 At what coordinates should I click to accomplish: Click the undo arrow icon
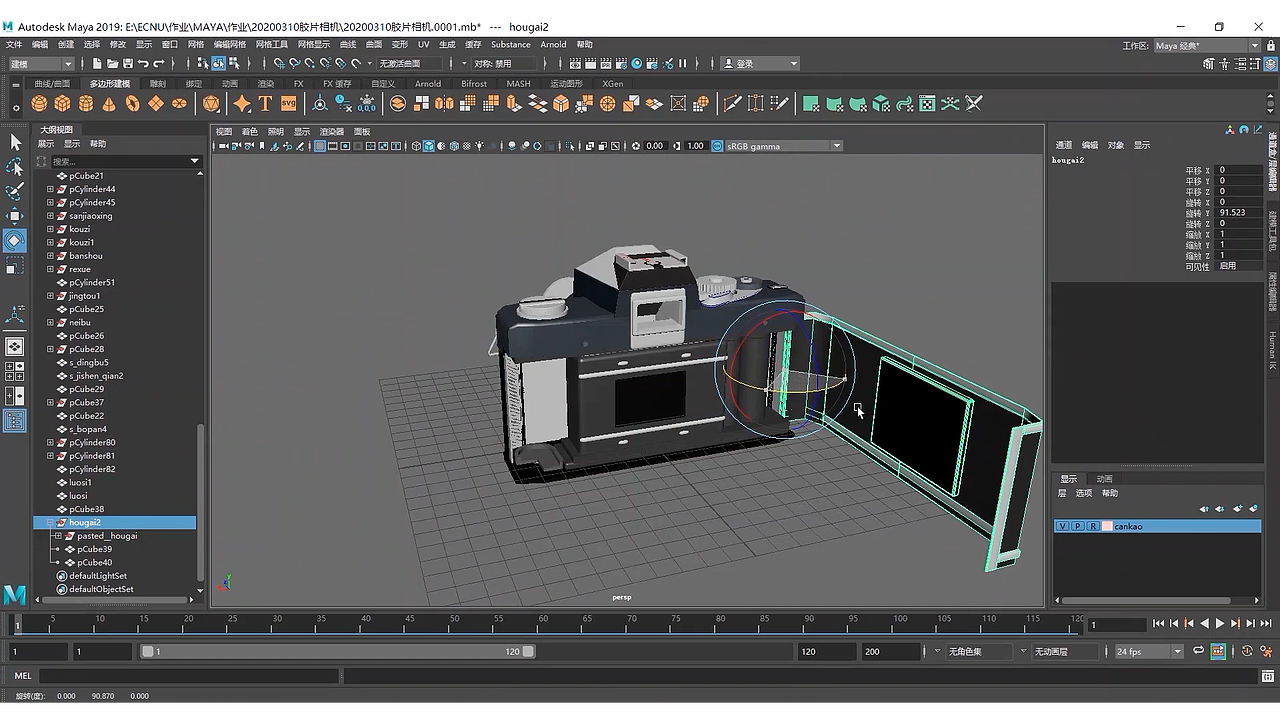click(x=143, y=63)
